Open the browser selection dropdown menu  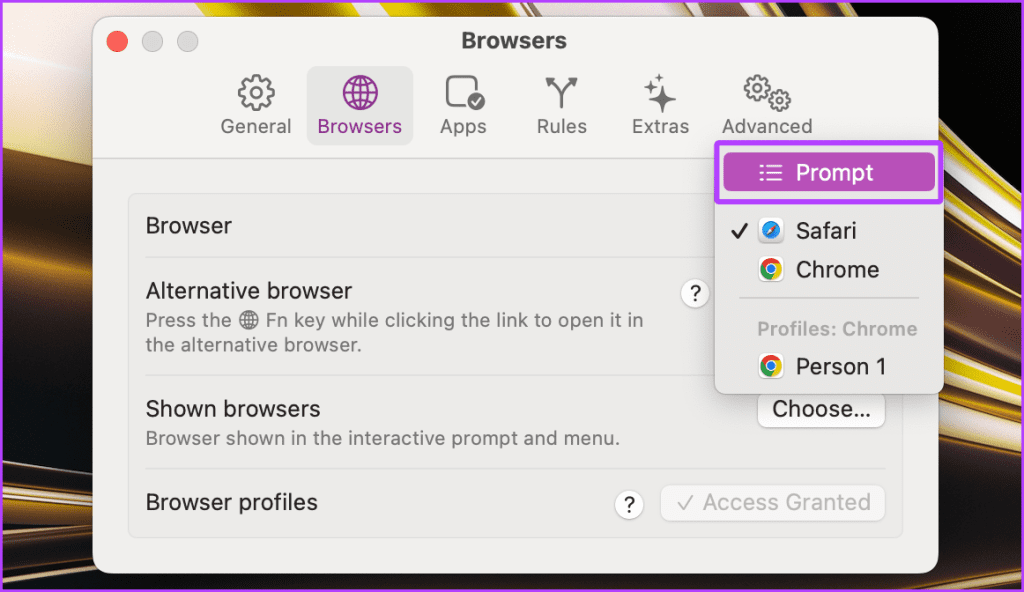click(828, 172)
